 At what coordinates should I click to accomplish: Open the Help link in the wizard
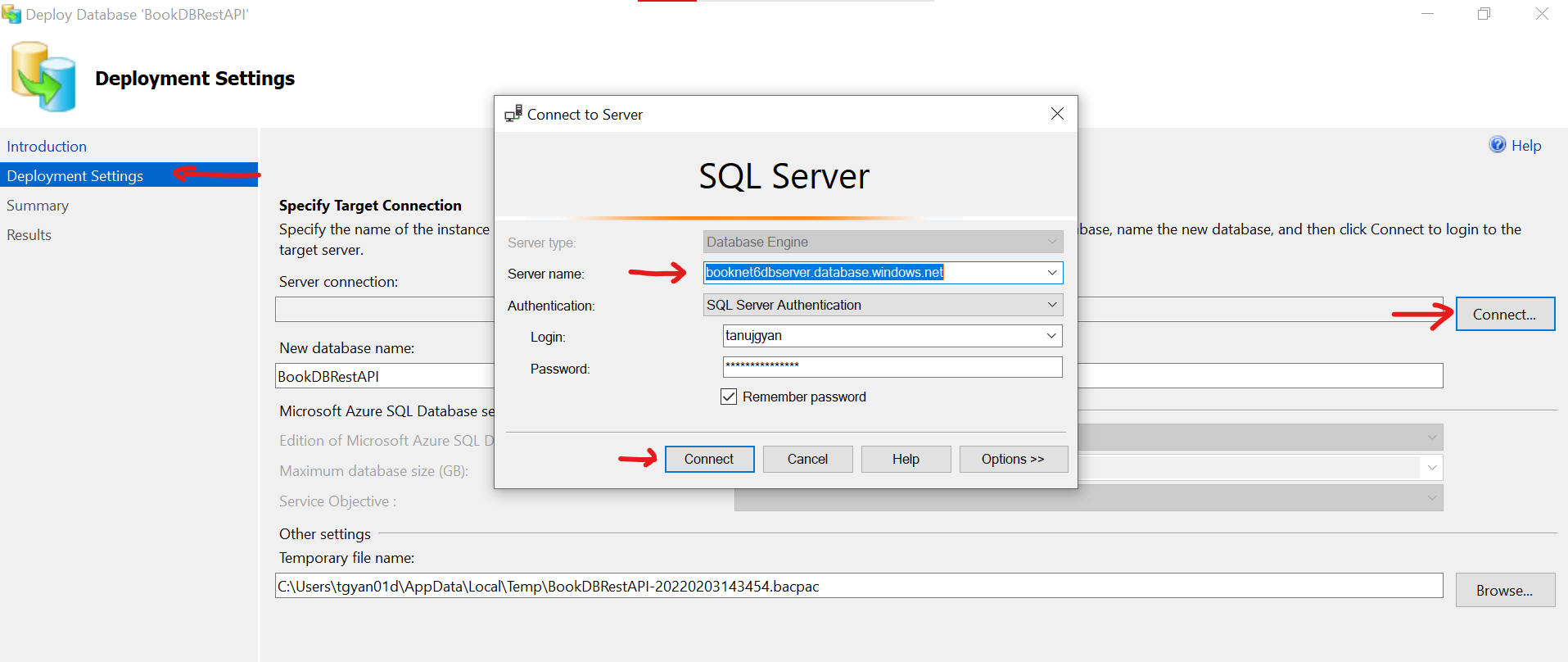(x=1526, y=146)
